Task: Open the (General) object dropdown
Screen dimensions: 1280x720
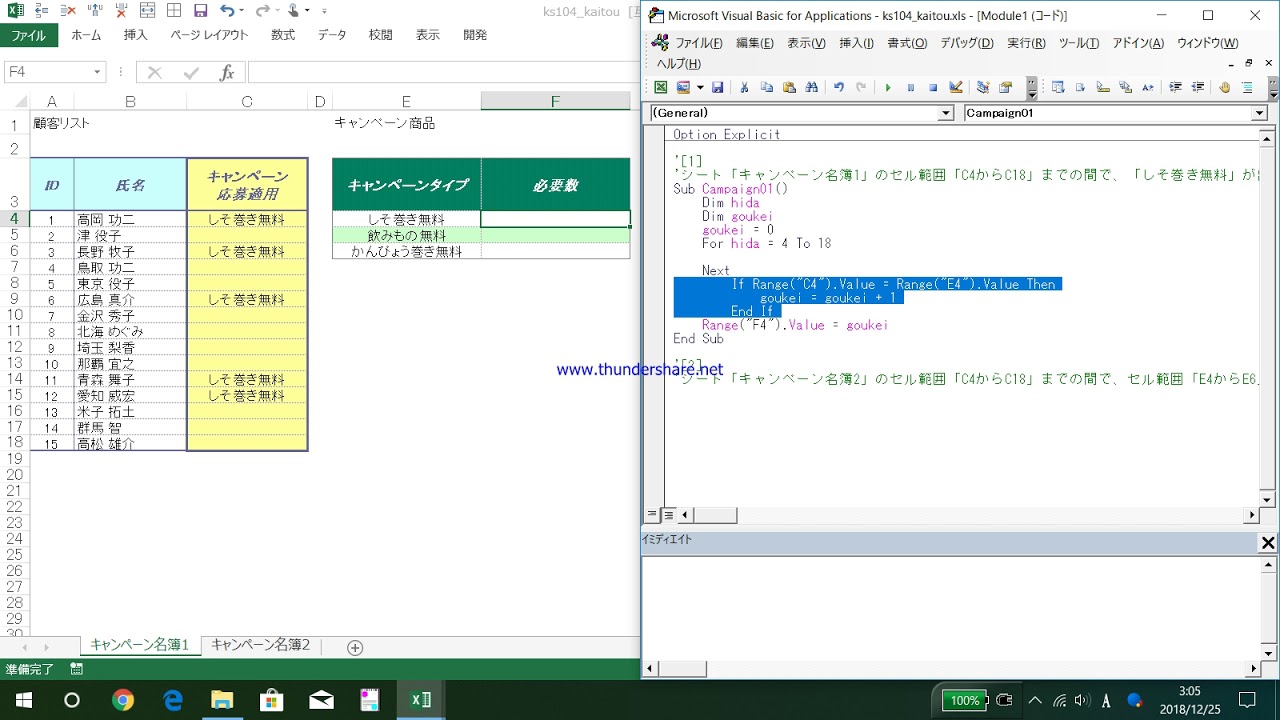Action: (x=945, y=114)
